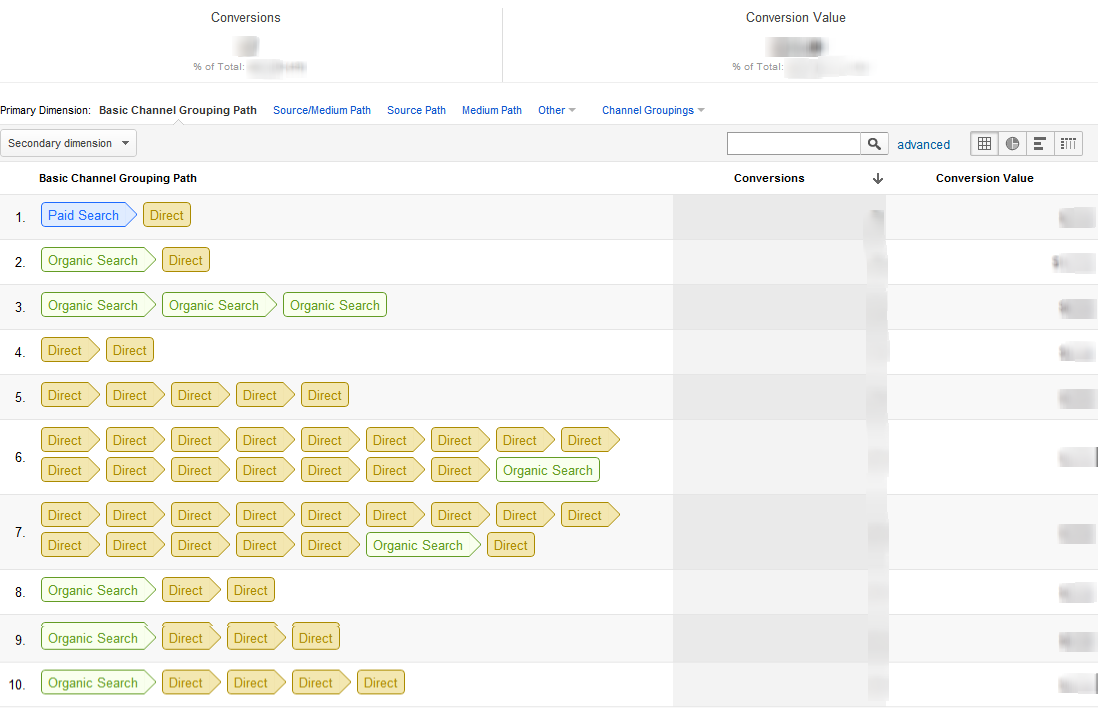Select the Paid Search step in row one
The width and height of the screenshot is (1098, 710).
click(x=85, y=214)
